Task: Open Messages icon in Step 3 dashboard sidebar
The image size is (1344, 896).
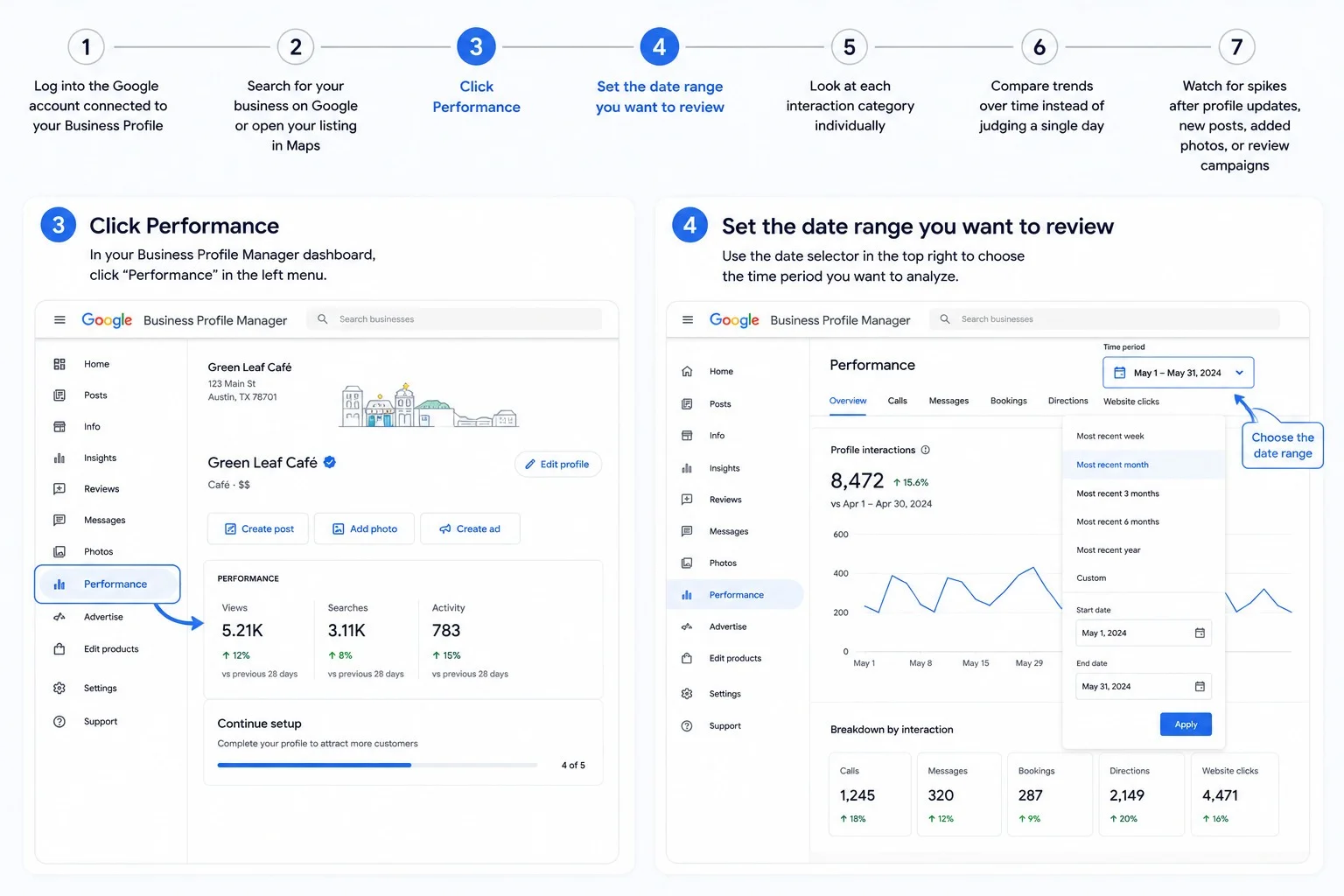Action: click(x=59, y=520)
